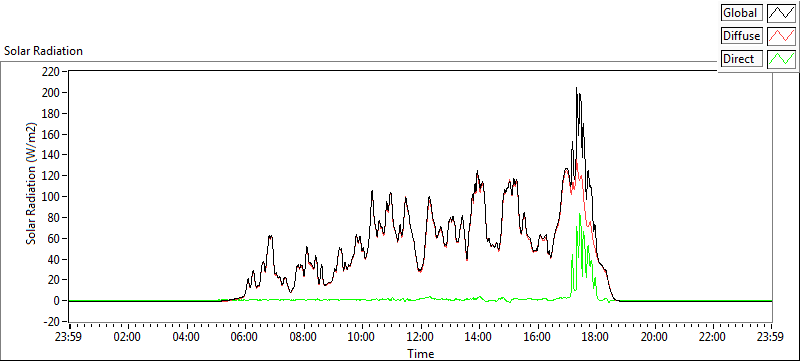
Task: Click the 0 y-axis tick label
Action: click(x=58, y=301)
